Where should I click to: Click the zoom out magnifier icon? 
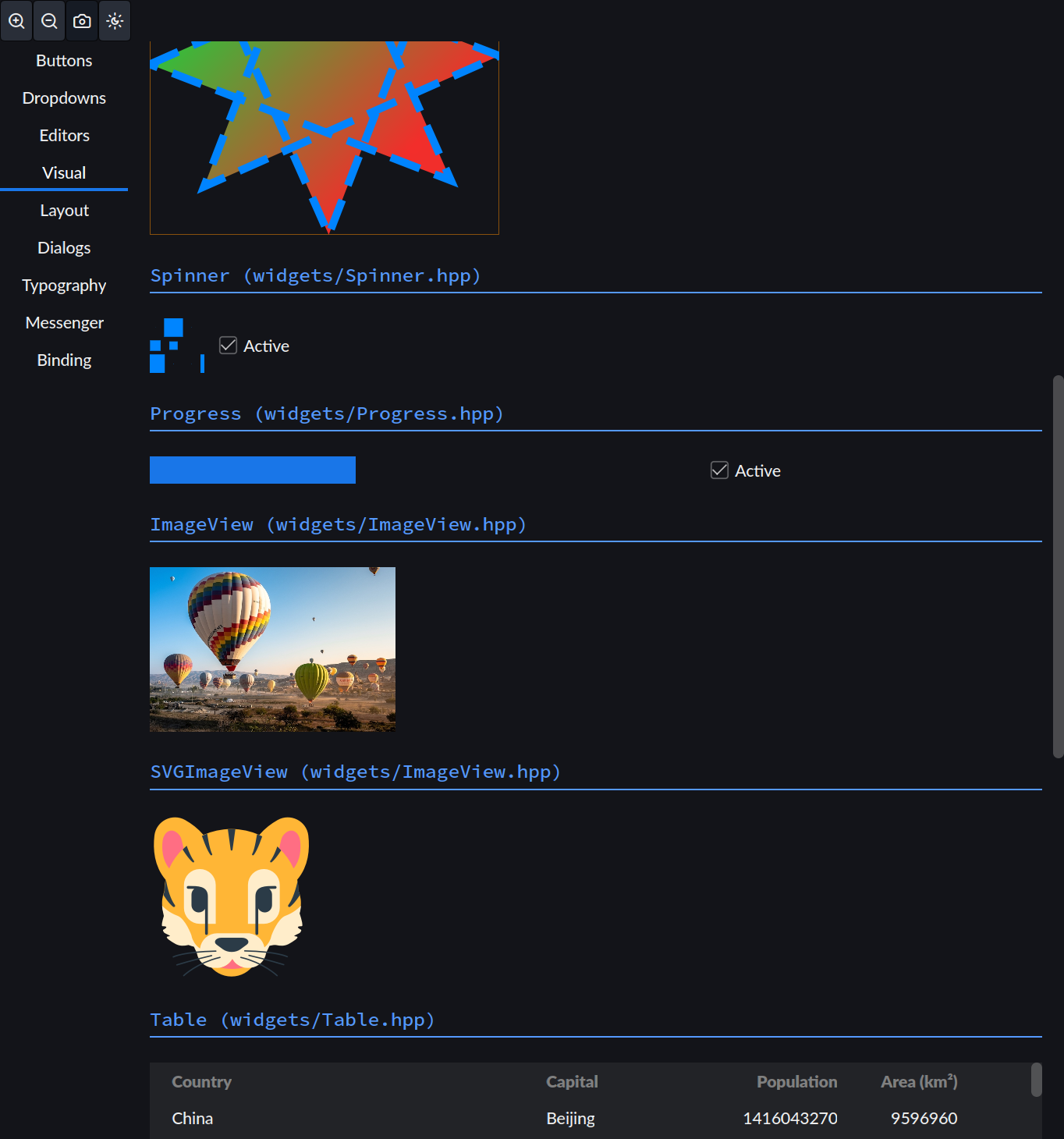49,21
